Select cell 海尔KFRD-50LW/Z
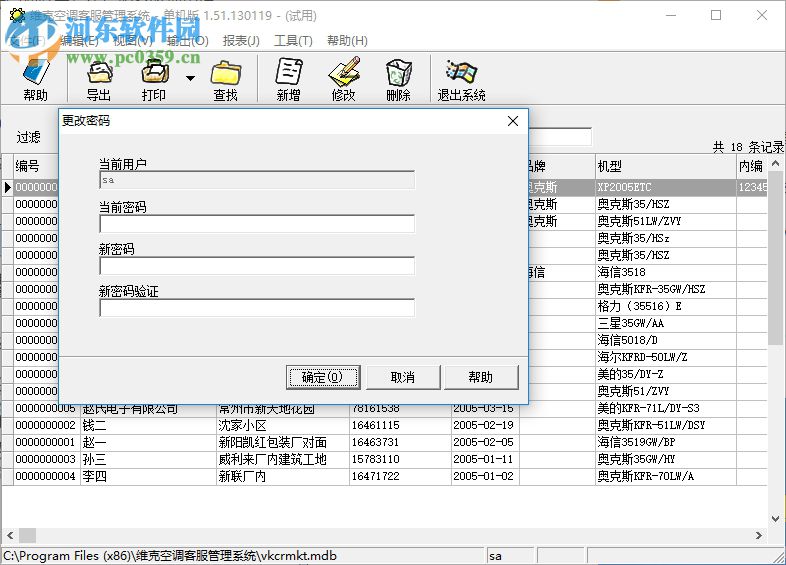Image resolution: width=786 pixels, height=565 pixels. point(665,357)
